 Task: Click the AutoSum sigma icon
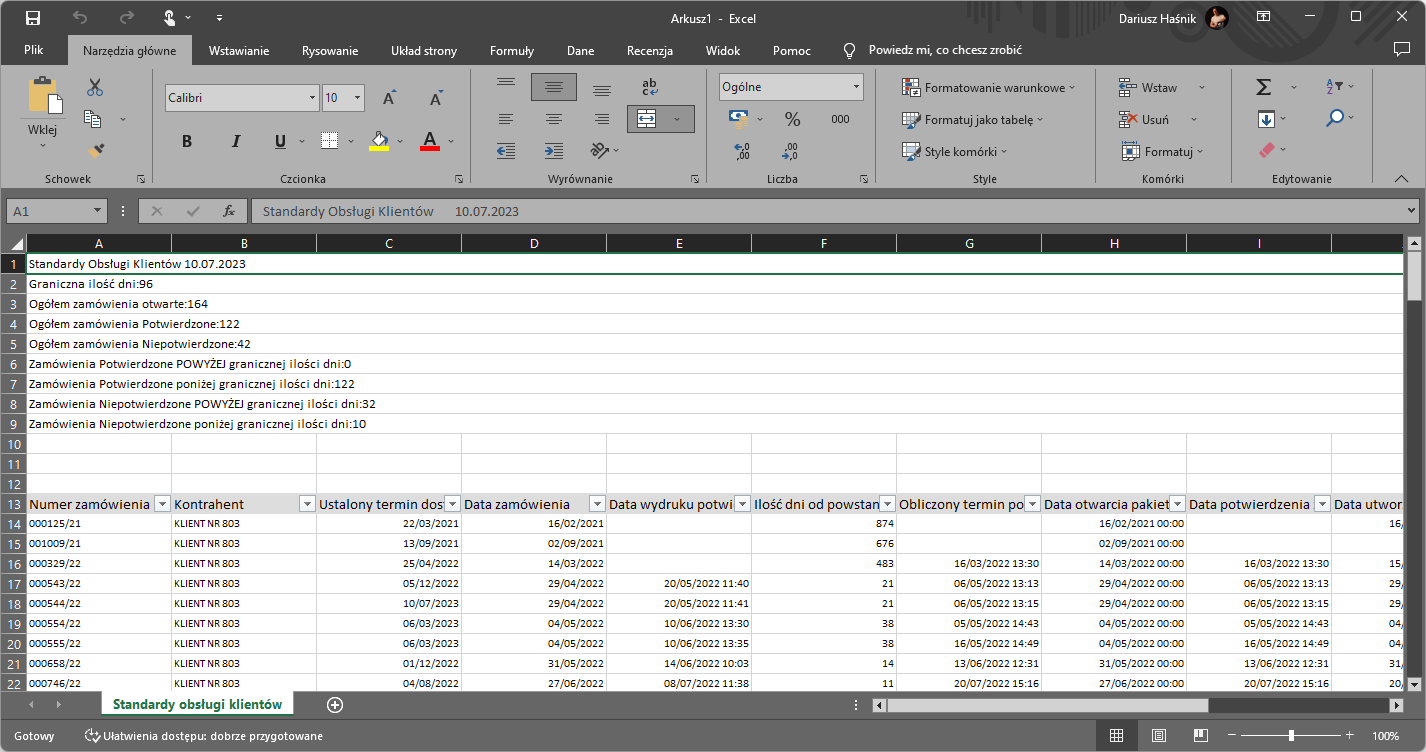coord(1264,88)
